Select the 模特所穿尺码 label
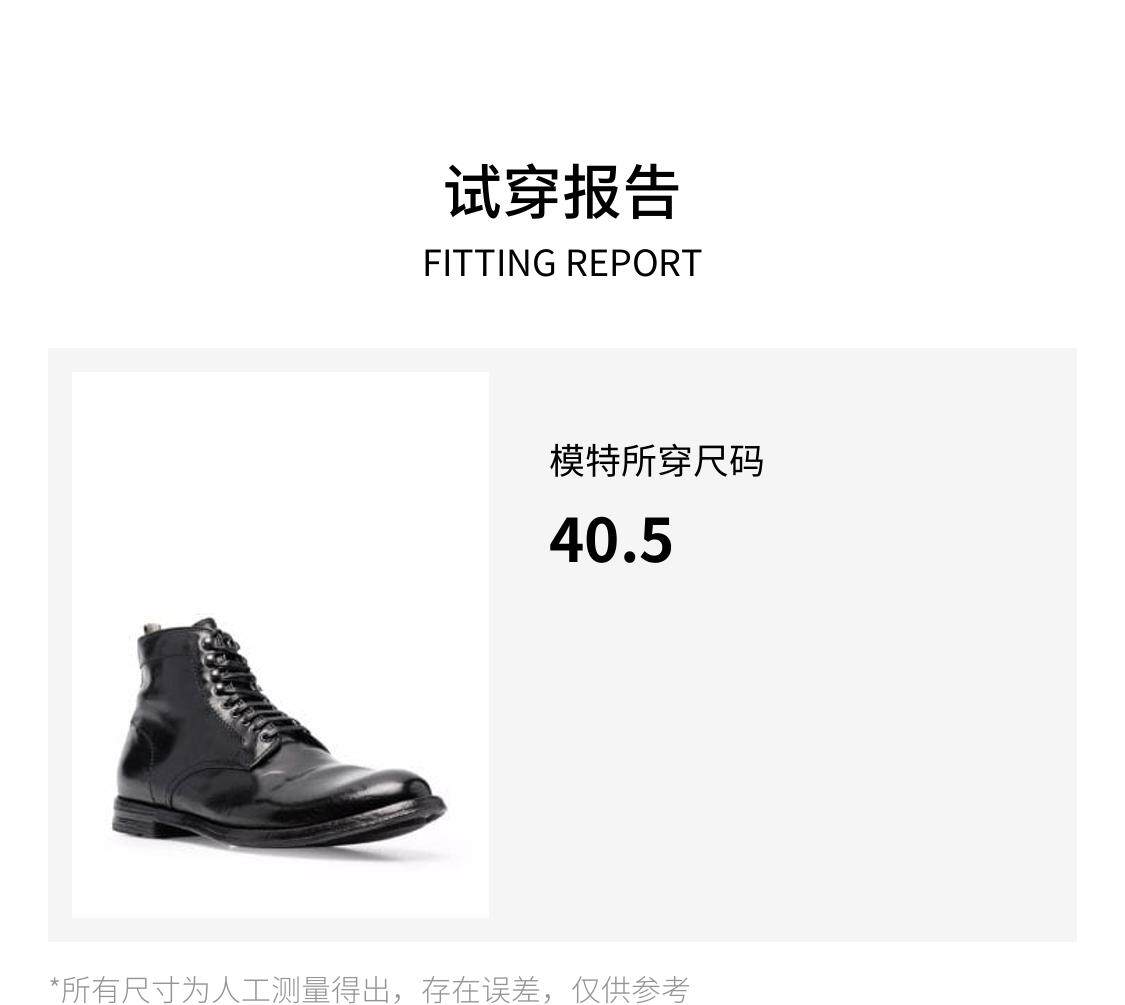 pyautogui.click(x=656, y=461)
